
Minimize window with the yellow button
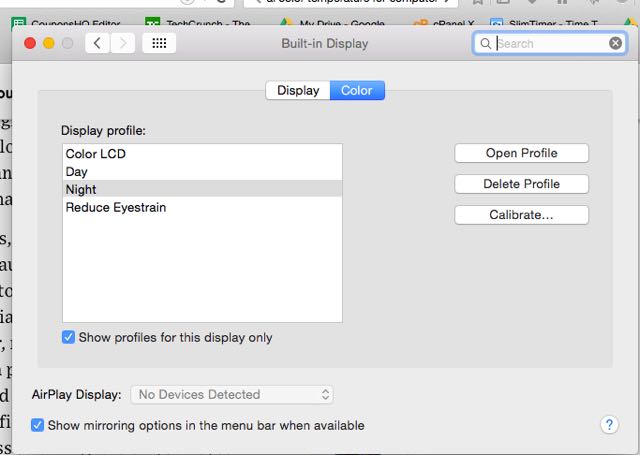pyautogui.click(x=49, y=43)
